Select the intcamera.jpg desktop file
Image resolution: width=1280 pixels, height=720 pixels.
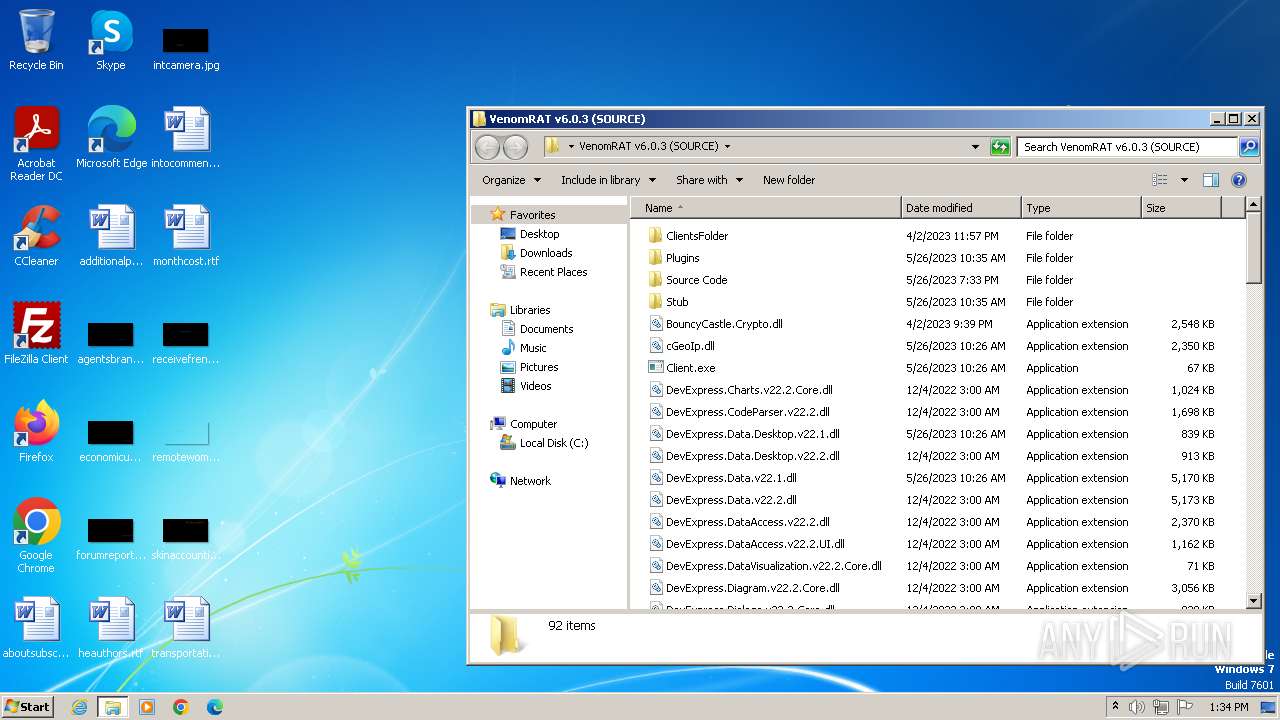tap(186, 48)
